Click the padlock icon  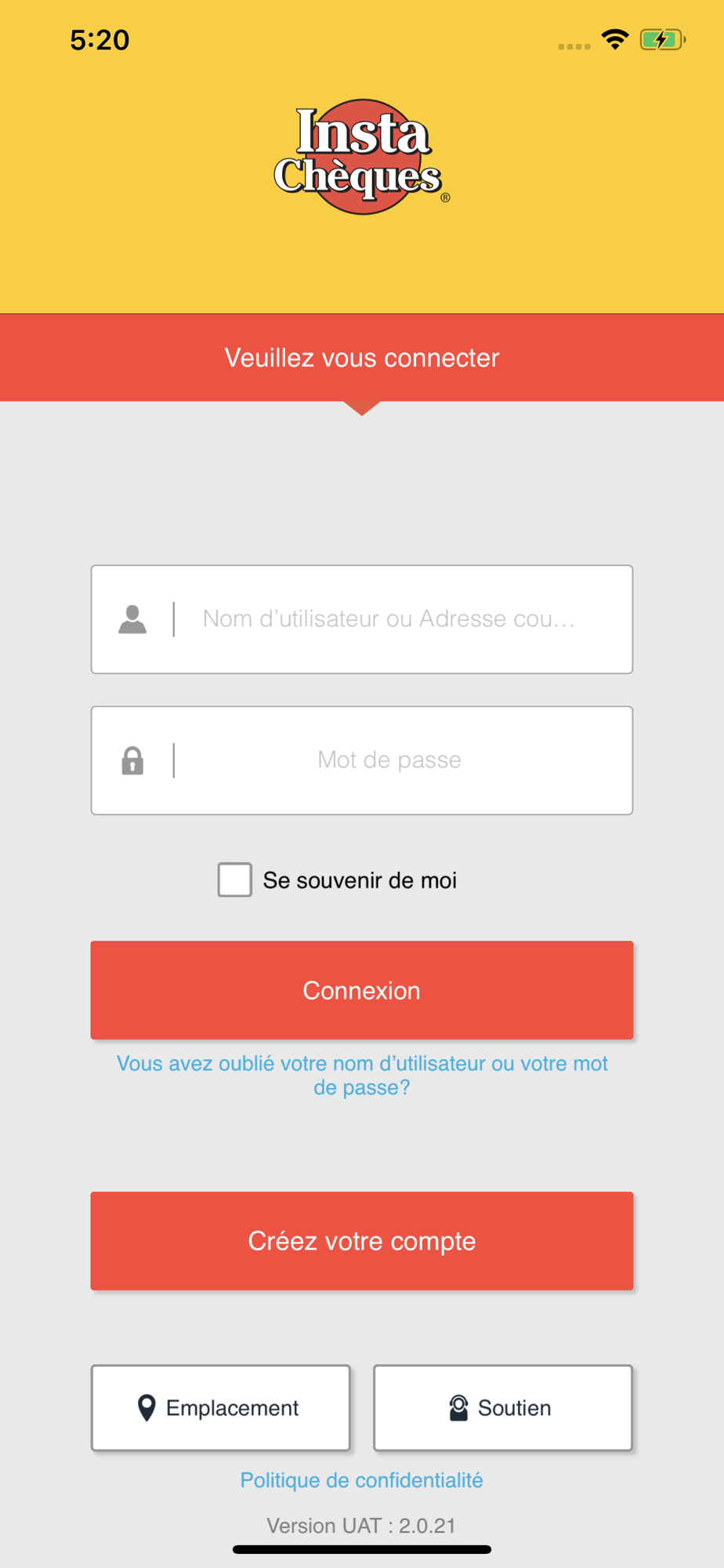132,760
